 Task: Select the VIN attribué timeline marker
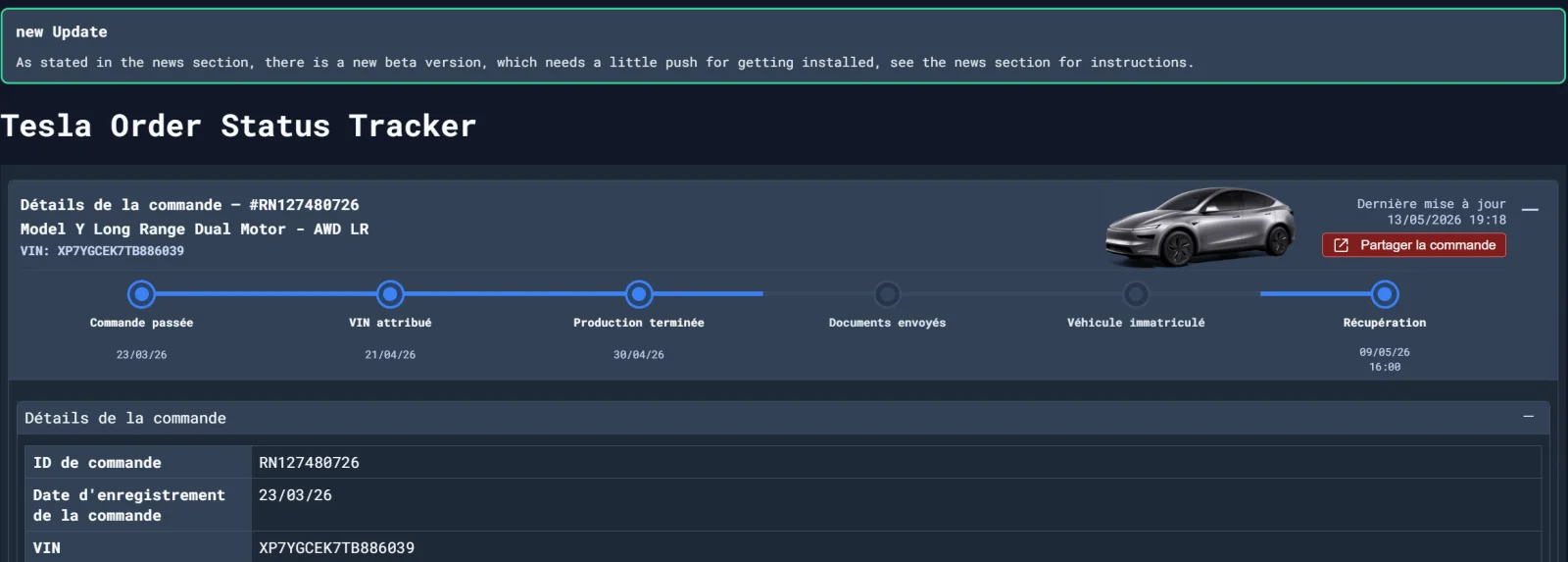click(390, 293)
